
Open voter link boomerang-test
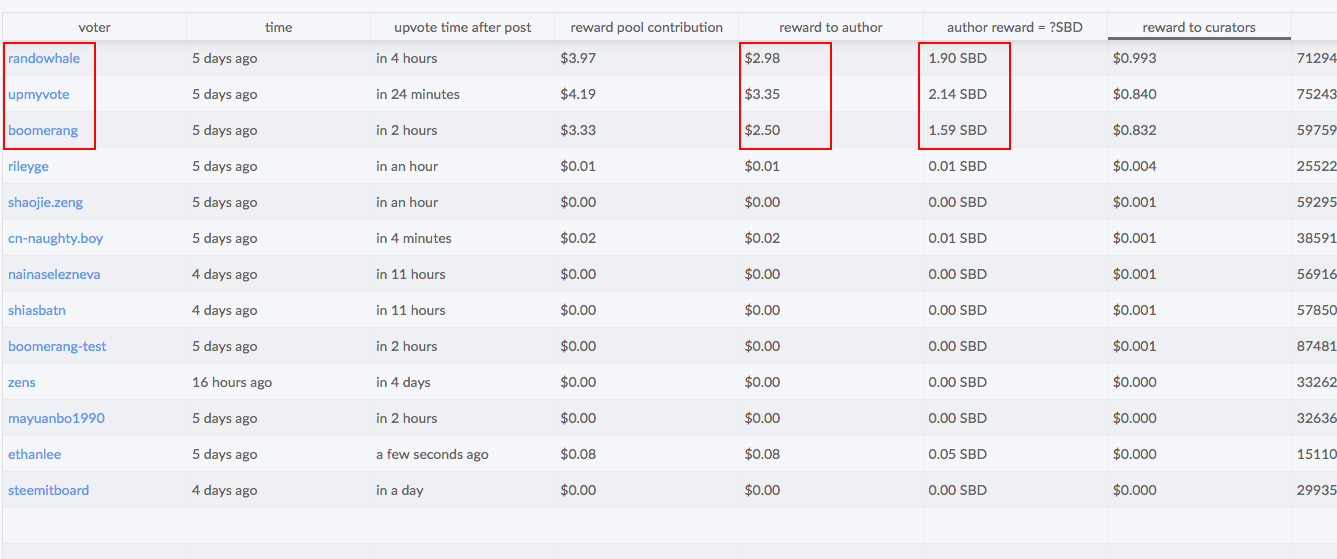coord(57,346)
